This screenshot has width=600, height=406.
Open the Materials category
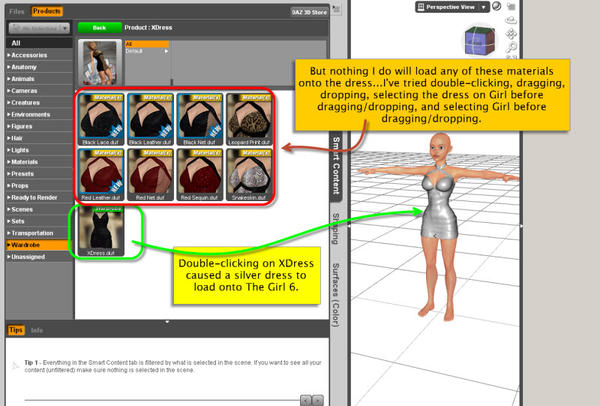39,162
